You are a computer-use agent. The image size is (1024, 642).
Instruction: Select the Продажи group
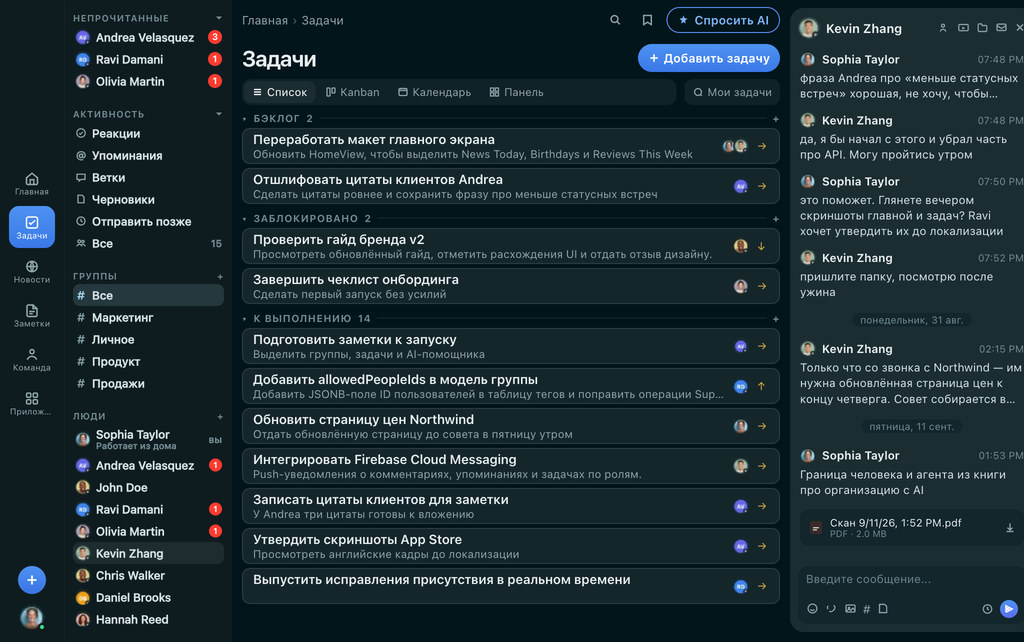click(x=148, y=383)
